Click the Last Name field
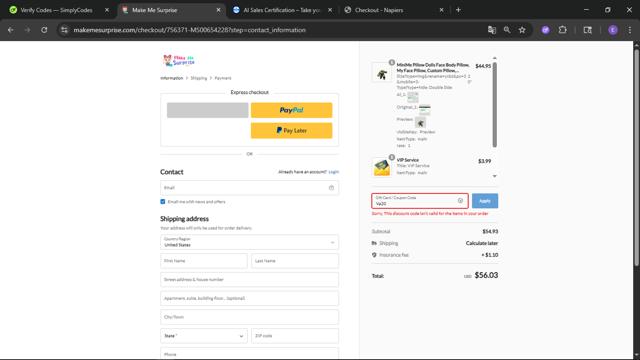Image resolution: width=640 pixels, height=360 pixels. 295,261
